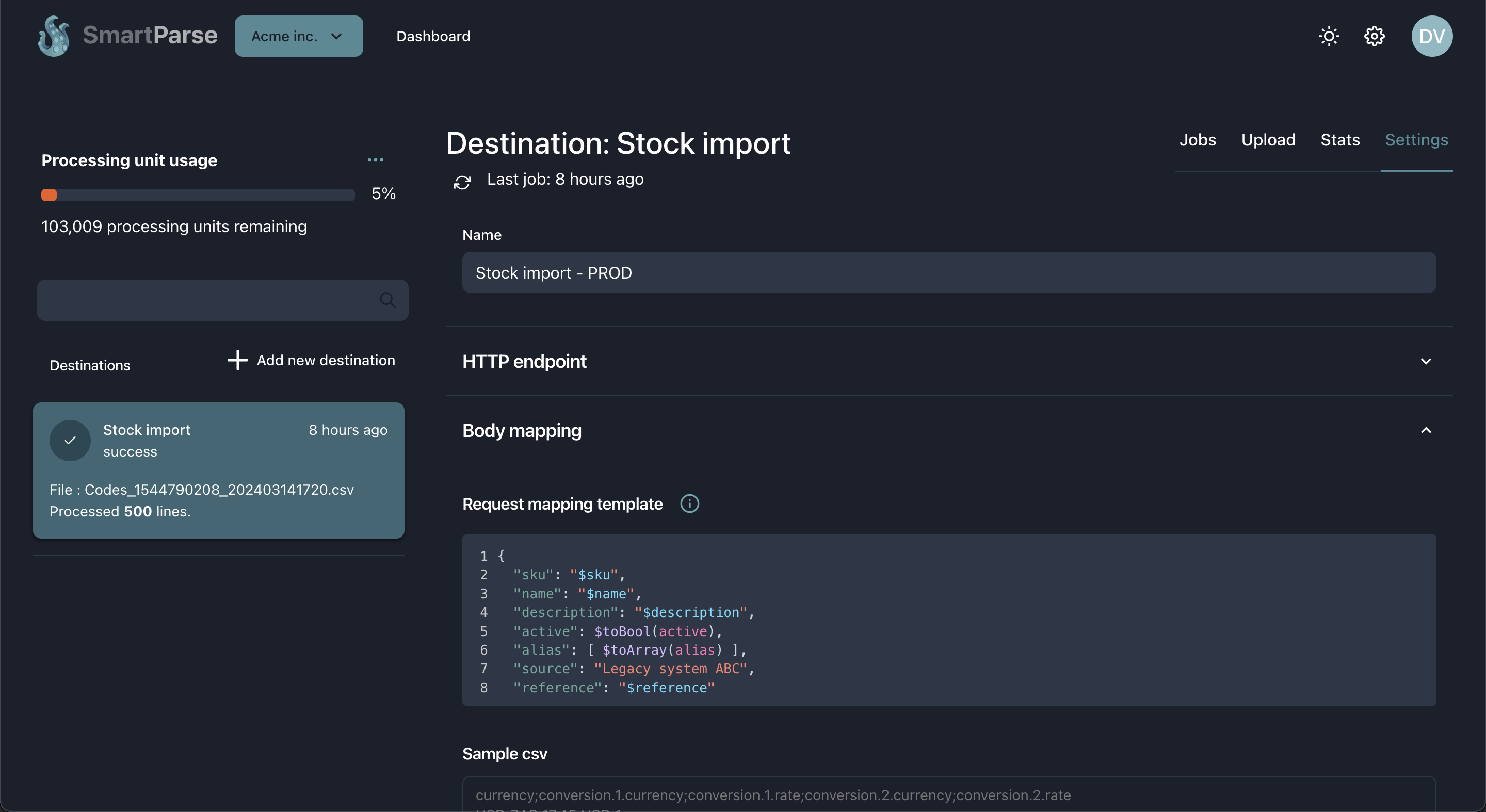1486x812 pixels.
Task: Click the SmartParse octopus logo icon
Action: (x=54, y=36)
